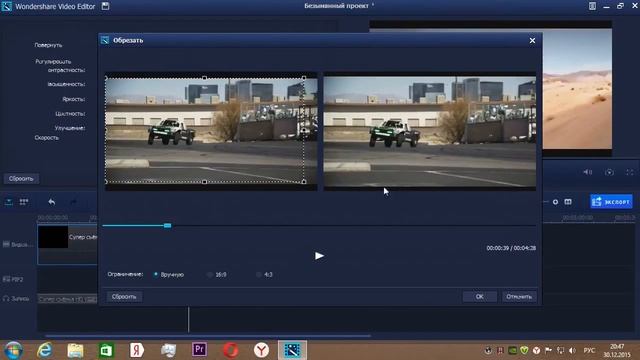Click the bottom-middle crop selection handle

(204, 182)
